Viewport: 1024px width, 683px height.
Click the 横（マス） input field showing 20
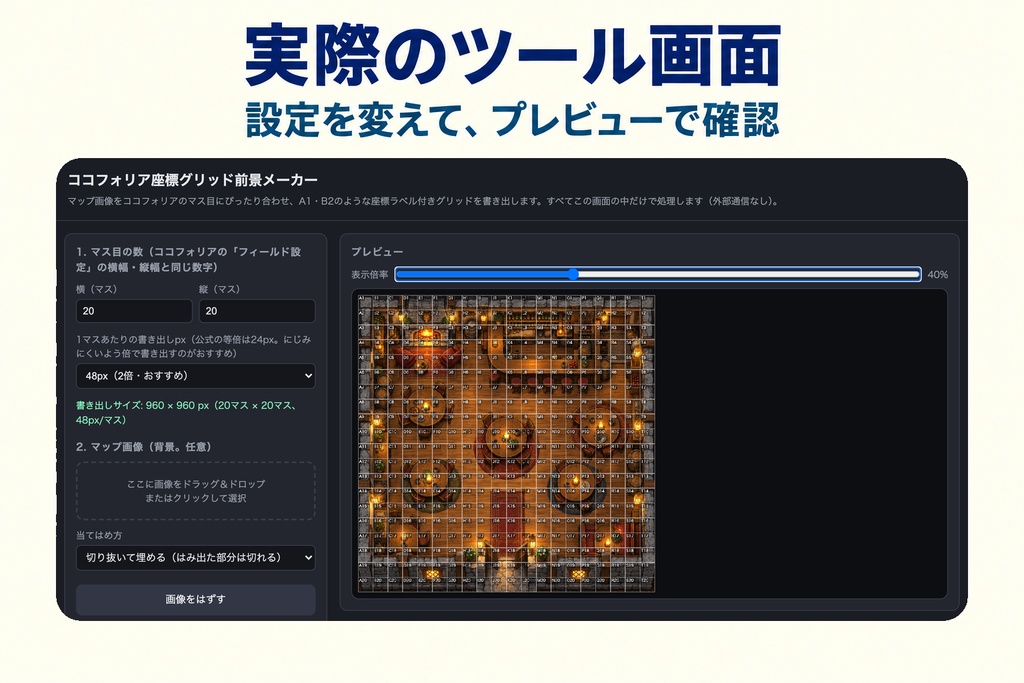[134, 311]
